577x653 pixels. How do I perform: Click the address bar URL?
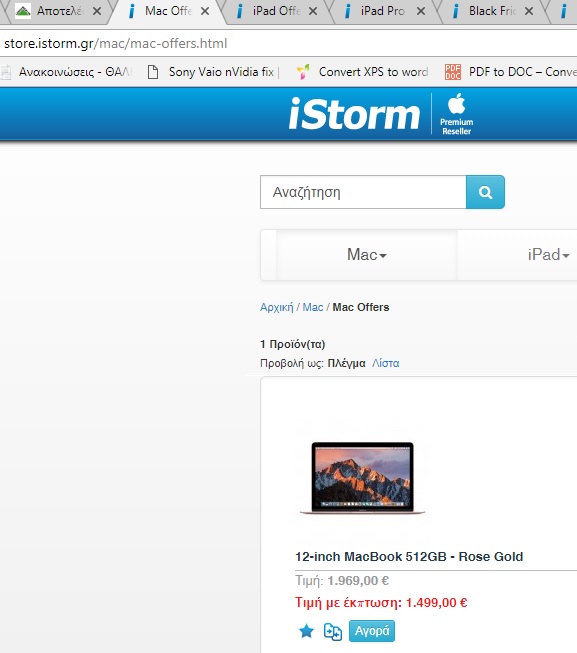115,43
